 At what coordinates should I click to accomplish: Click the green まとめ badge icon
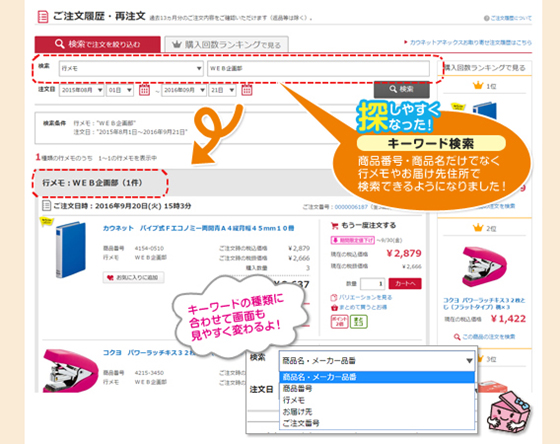[x=359, y=321]
